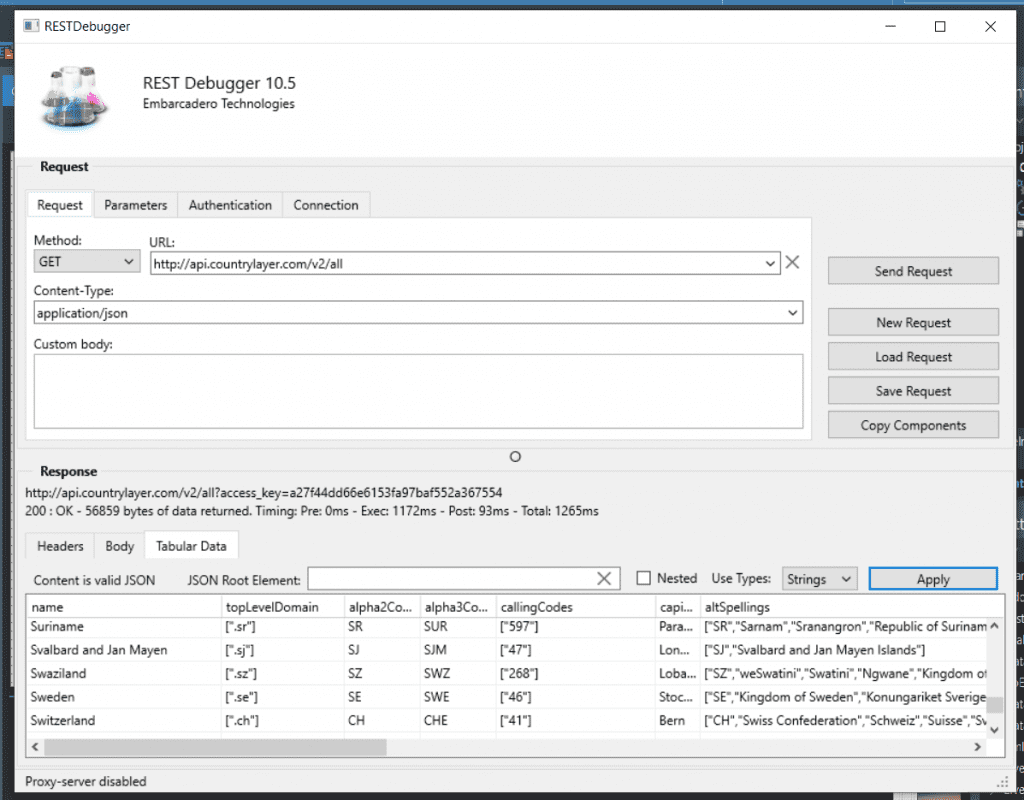Open the Content-Type combo box
This screenshot has height=800, width=1024.
(418, 313)
